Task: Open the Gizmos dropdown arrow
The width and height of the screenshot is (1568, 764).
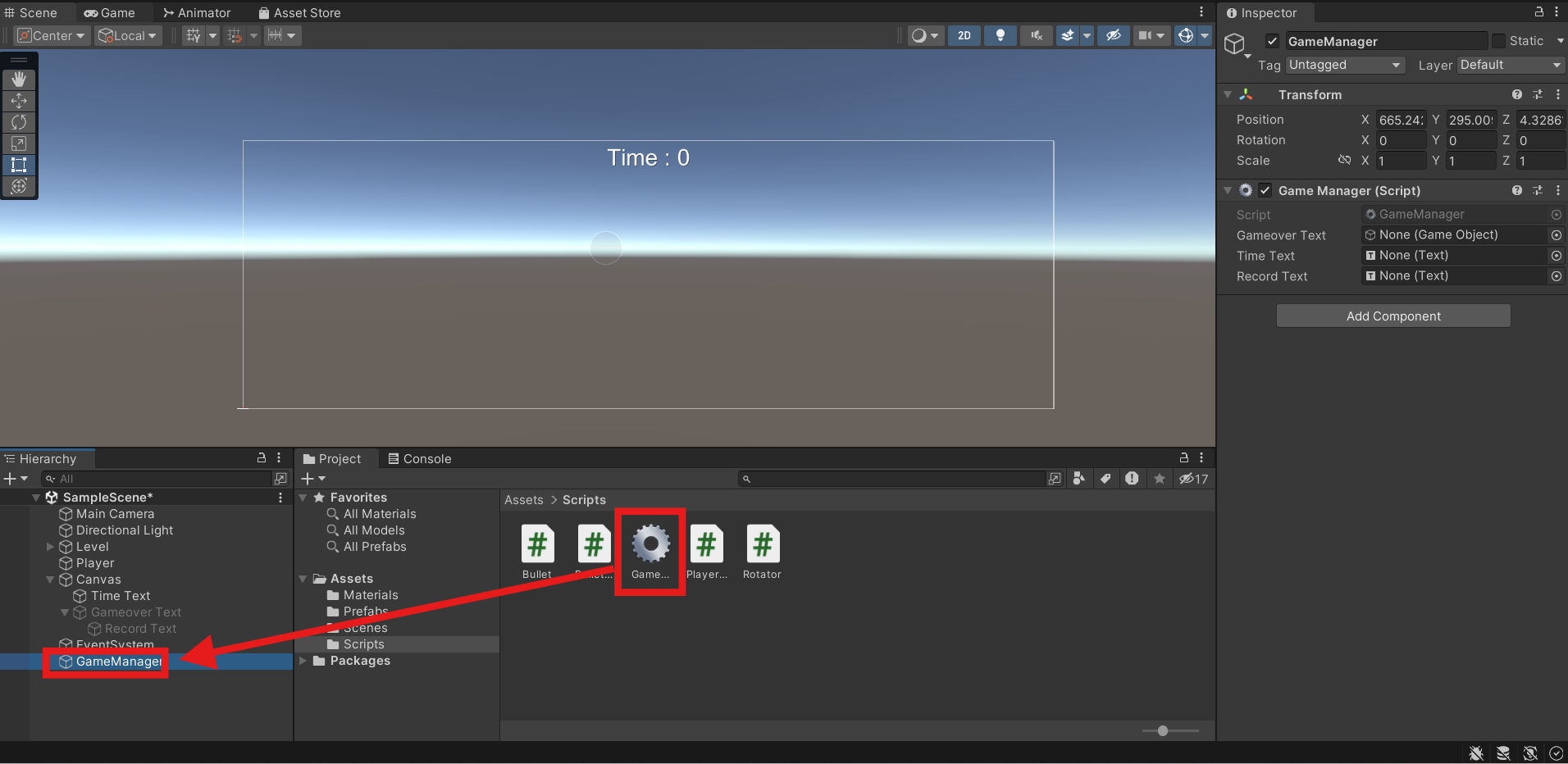Action: click(x=1205, y=35)
